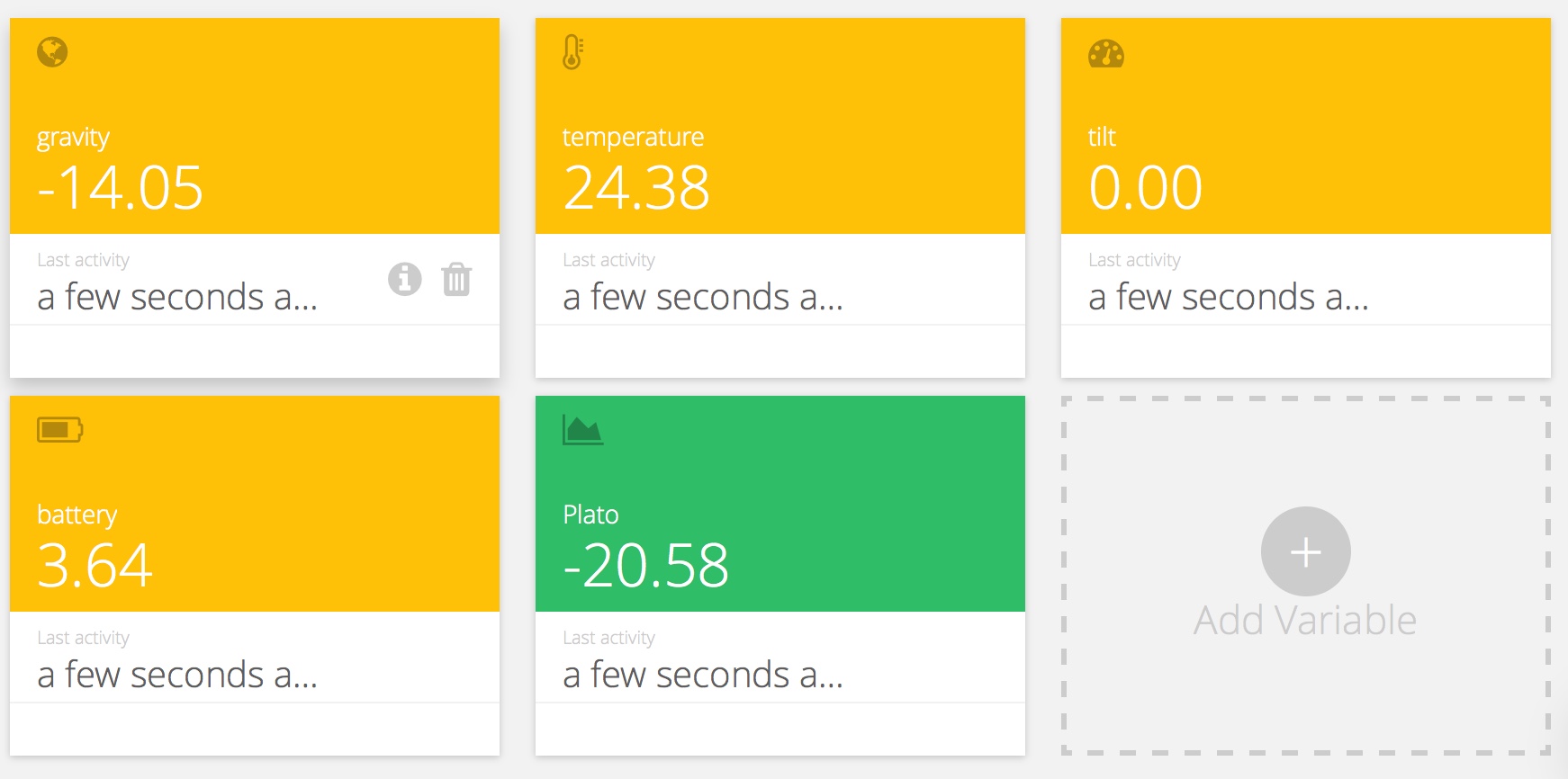Click the gravity value -14.05
This screenshot has height=779, width=1568.
pos(121,188)
